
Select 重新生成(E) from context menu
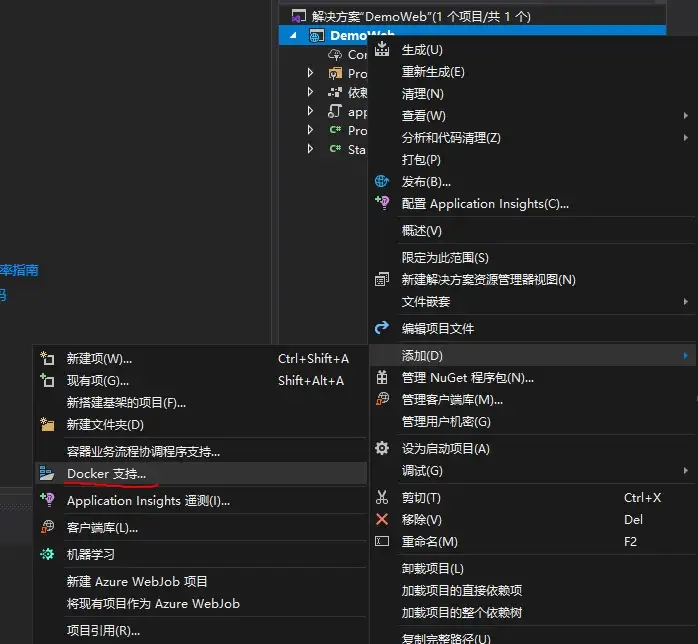coord(433,72)
